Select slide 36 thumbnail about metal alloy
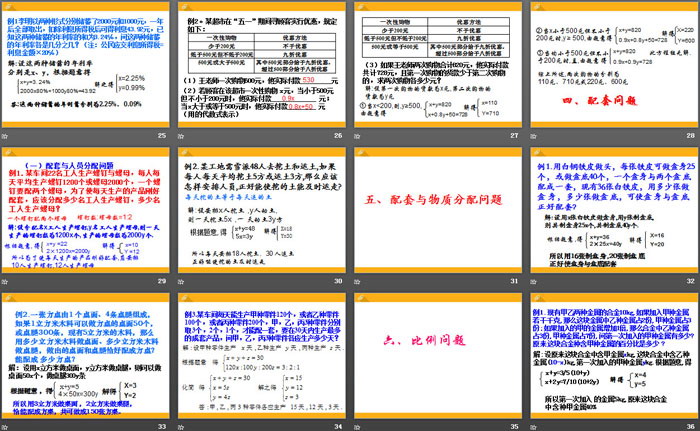Image resolution: width=700 pixels, height=431 pixels. (614, 356)
